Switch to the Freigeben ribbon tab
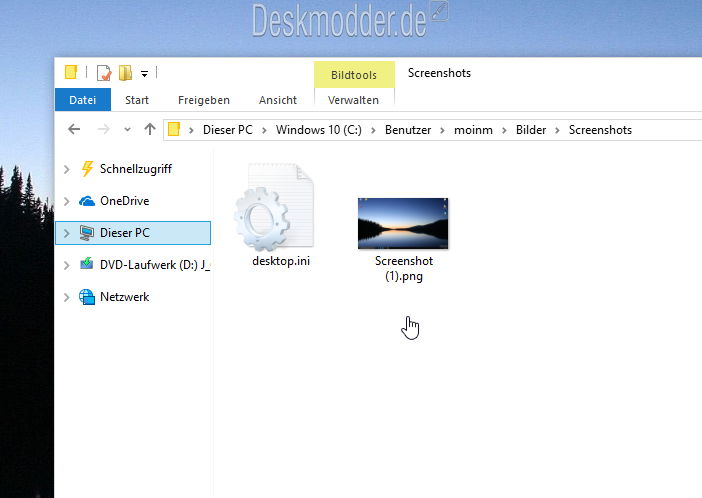Screen dimensions: 702x498 click(x=204, y=100)
